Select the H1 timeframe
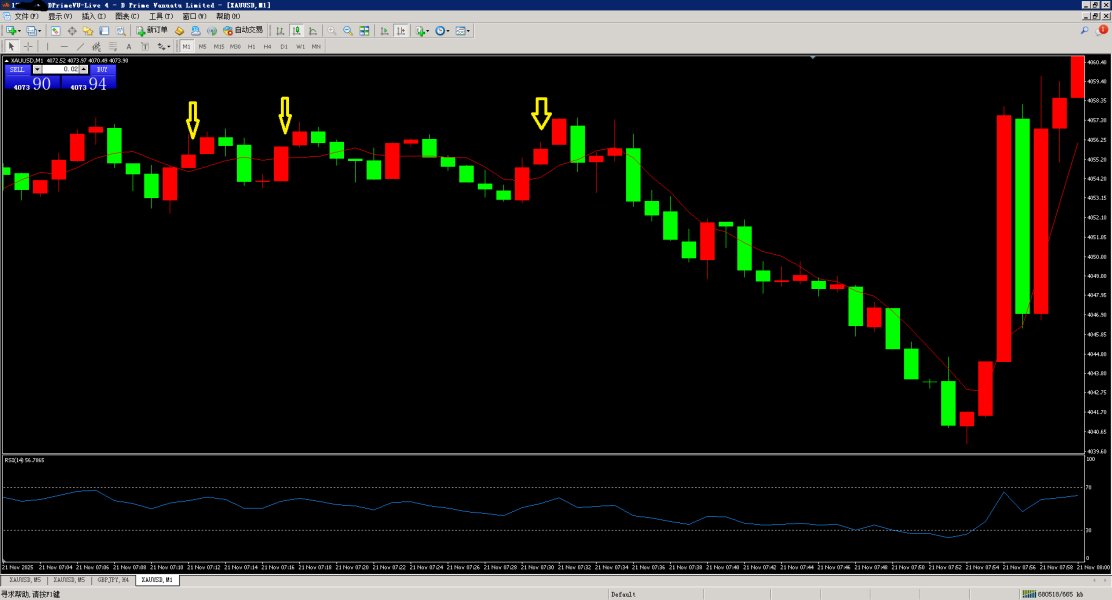Viewport: 1112px width, 600px height. pyautogui.click(x=252, y=47)
